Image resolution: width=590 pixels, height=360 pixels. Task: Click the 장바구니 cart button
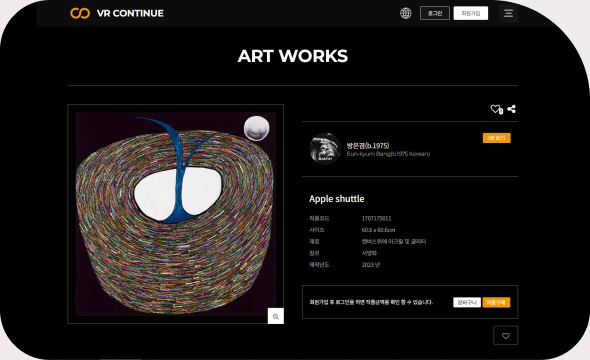[467, 302]
